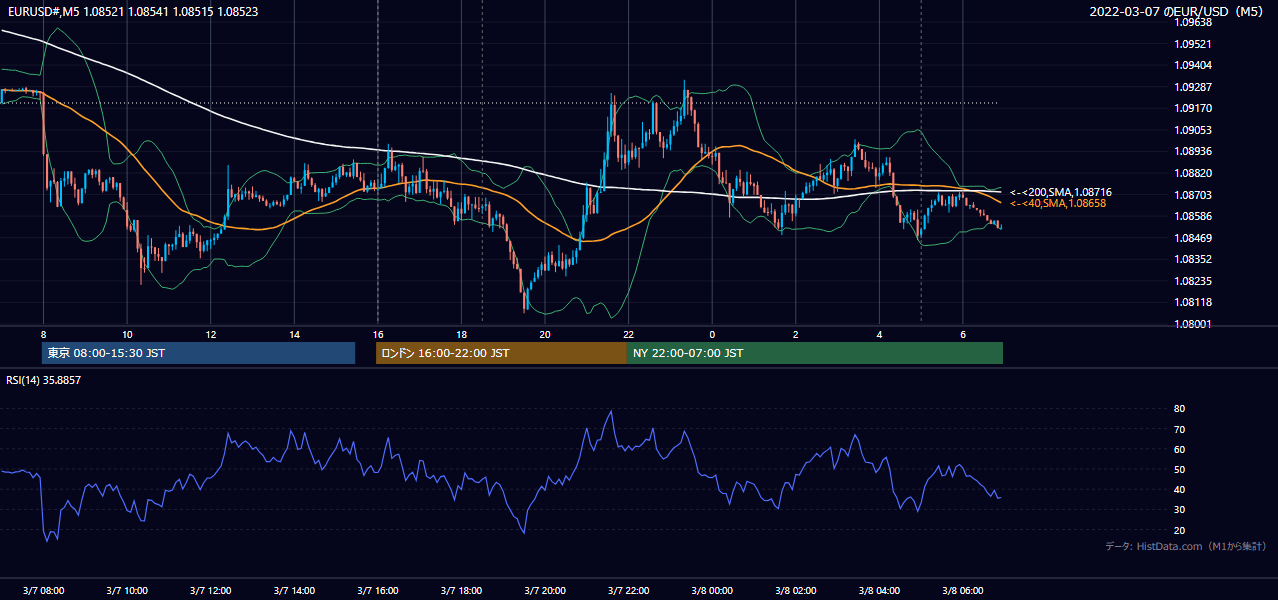Screen dimensions: 1278x600
Task: Click the 3/8 04:00 bottom time label
Action: [x=879, y=590]
